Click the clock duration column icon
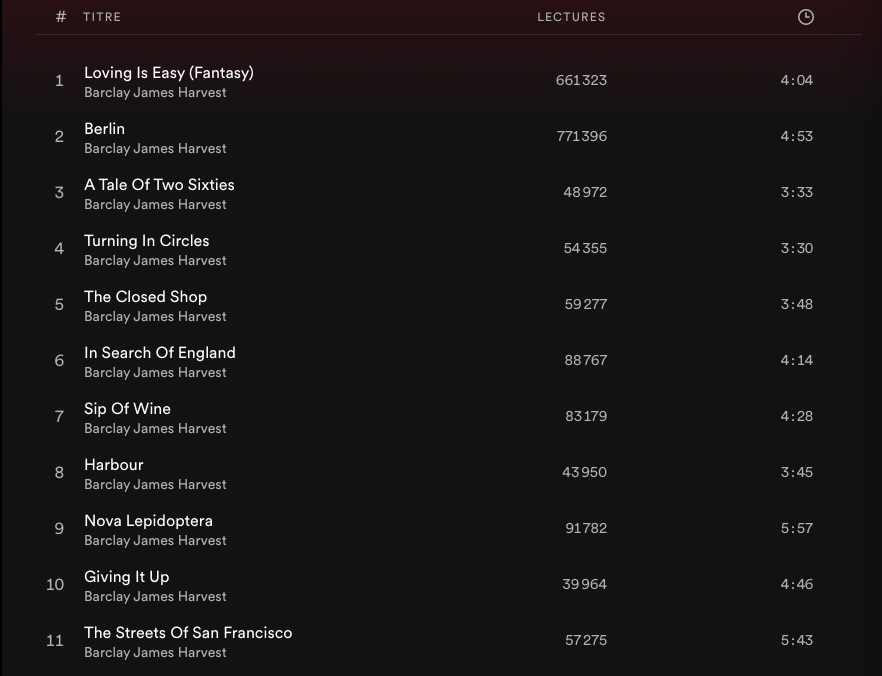Image resolution: width=882 pixels, height=676 pixels. click(x=805, y=17)
